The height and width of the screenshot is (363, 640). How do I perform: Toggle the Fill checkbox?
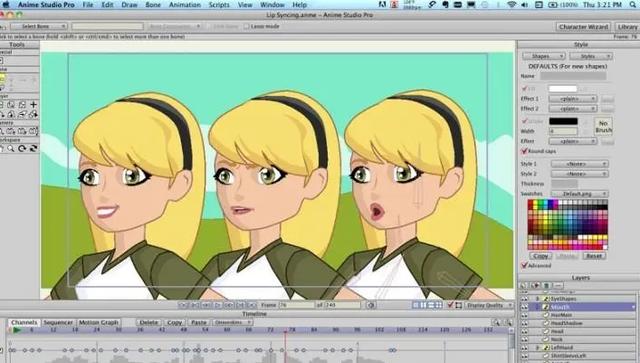[524, 88]
